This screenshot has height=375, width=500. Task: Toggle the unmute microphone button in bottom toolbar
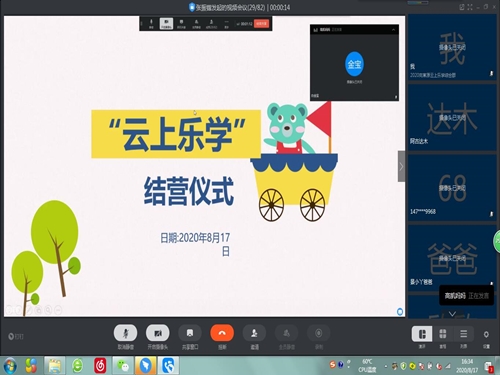[x=125, y=333]
